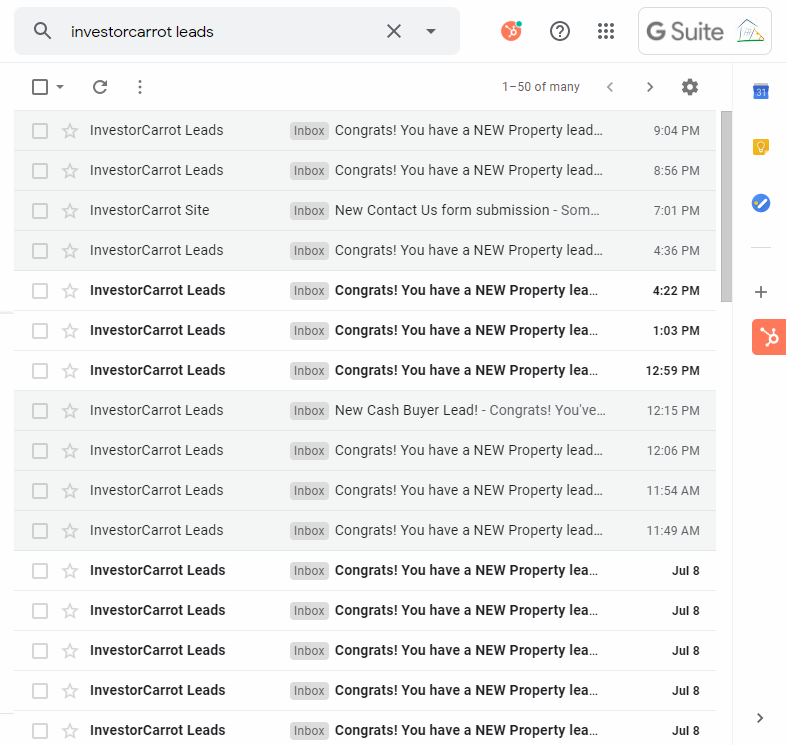Select the 4:22 PM email checkbox
This screenshot has height=745, width=786.
[40, 291]
